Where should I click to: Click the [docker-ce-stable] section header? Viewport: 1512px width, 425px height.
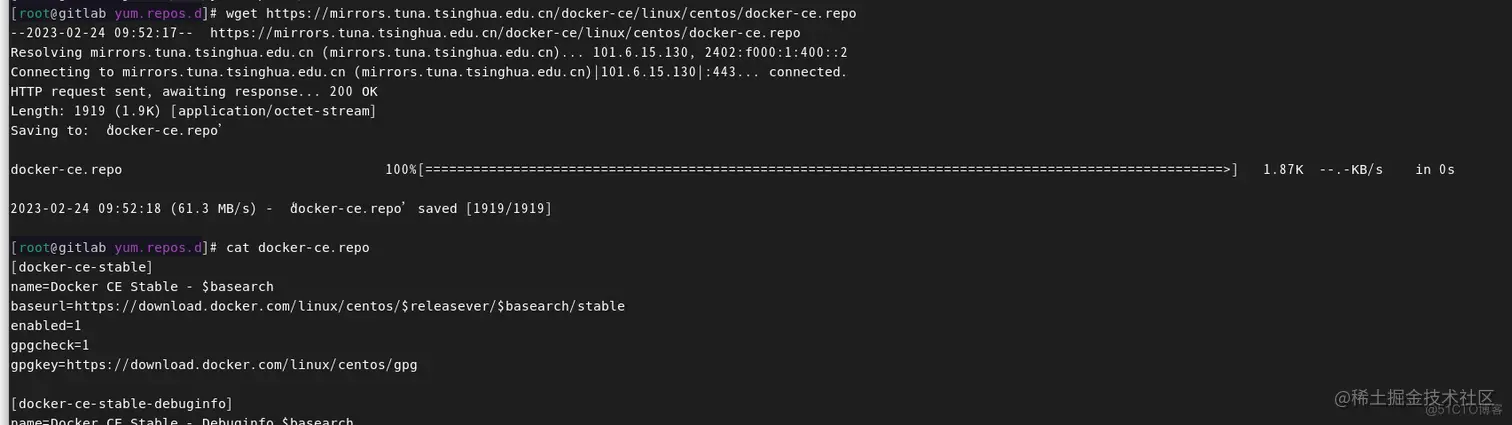pos(82,267)
